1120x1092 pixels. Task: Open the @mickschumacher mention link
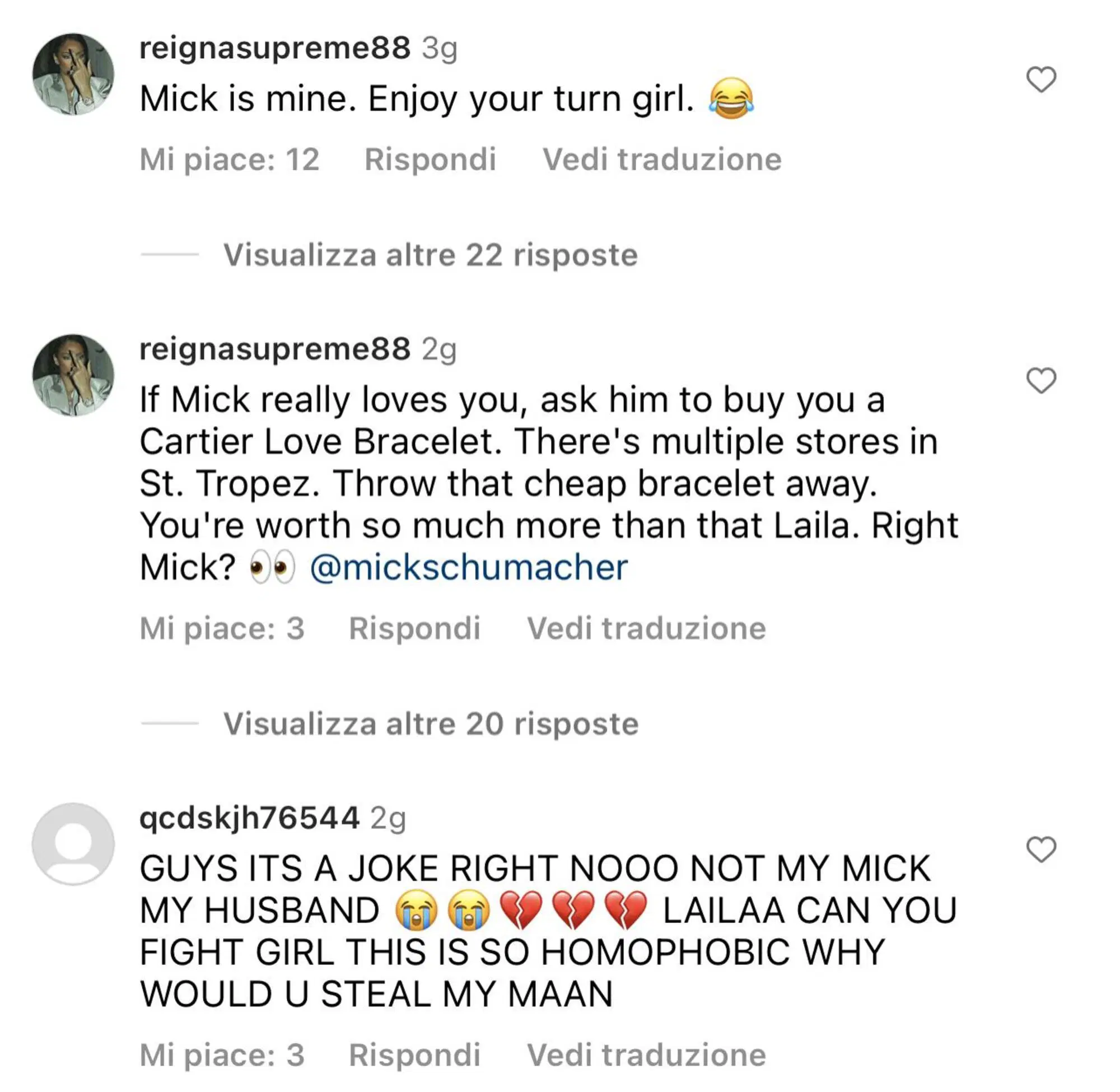click(x=469, y=567)
